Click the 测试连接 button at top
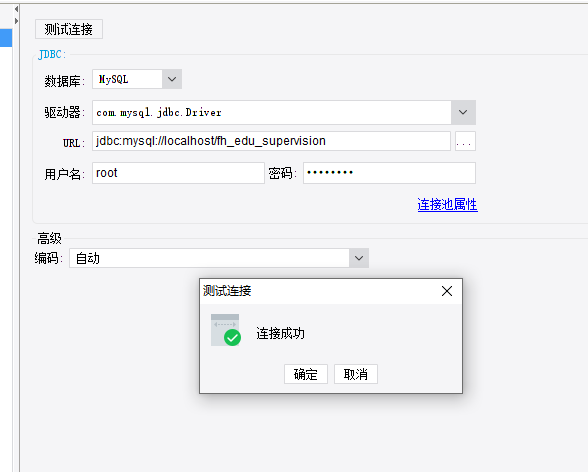This screenshot has height=472, width=588. (x=69, y=29)
